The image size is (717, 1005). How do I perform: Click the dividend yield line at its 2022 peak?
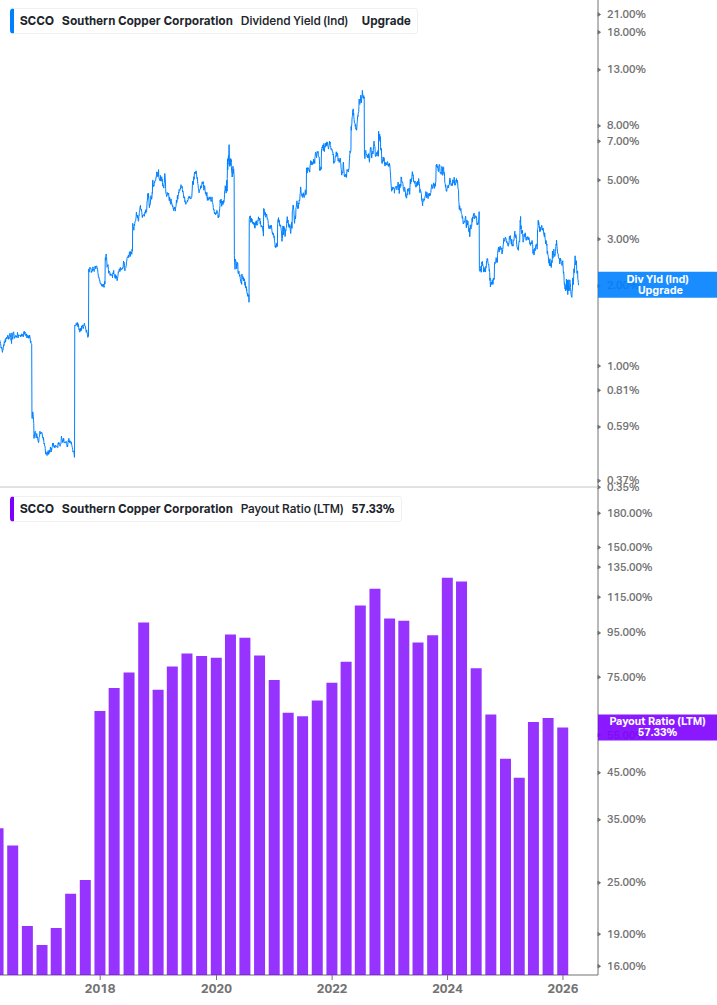coord(362,92)
